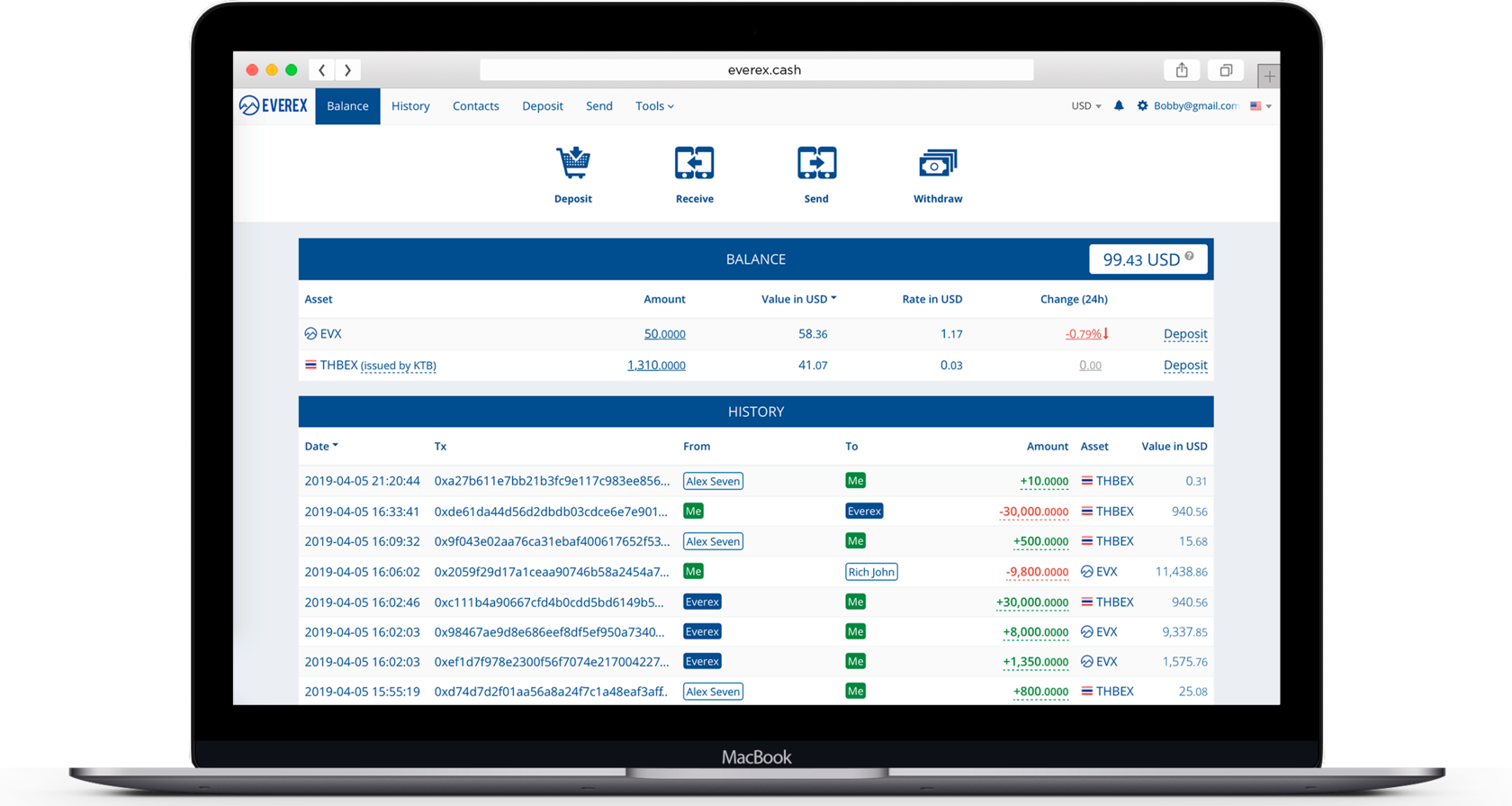Open settings gear icon
This screenshot has width=1512, height=806.
[1142, 105]
